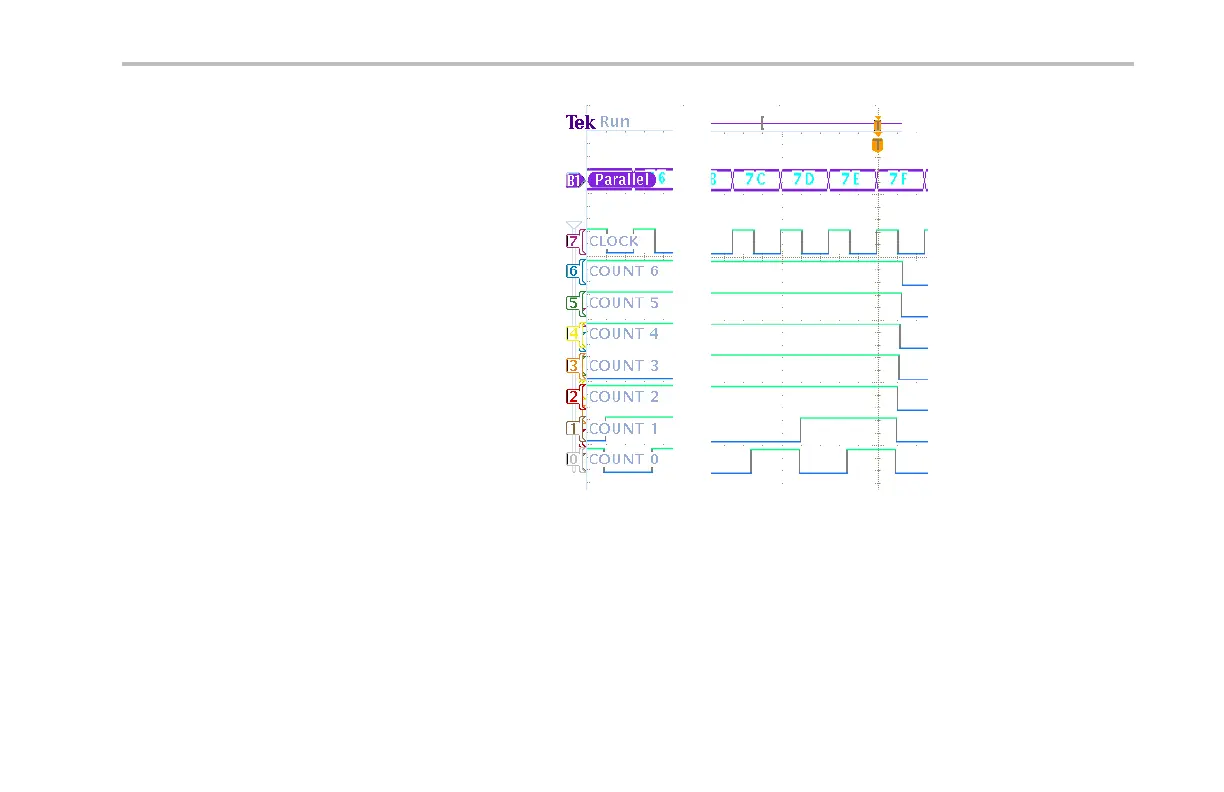Click the 7C decoded bus value
Viewport: 1224px width, 792px height.
755,180
